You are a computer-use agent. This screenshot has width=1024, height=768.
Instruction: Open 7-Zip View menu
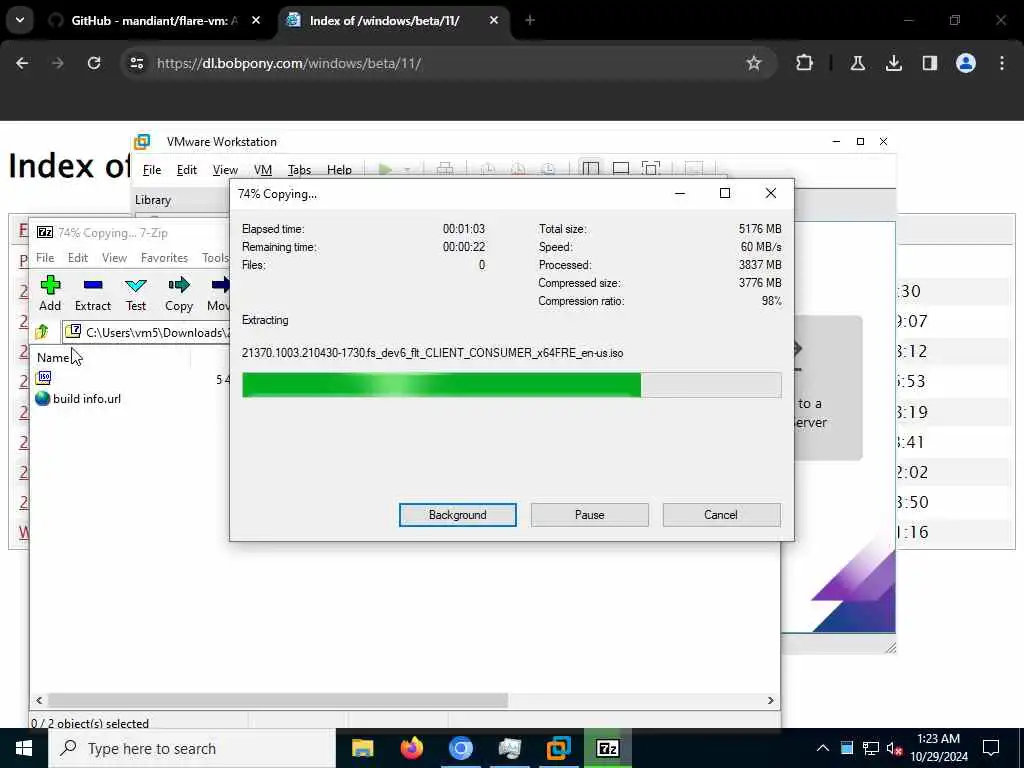114,258
